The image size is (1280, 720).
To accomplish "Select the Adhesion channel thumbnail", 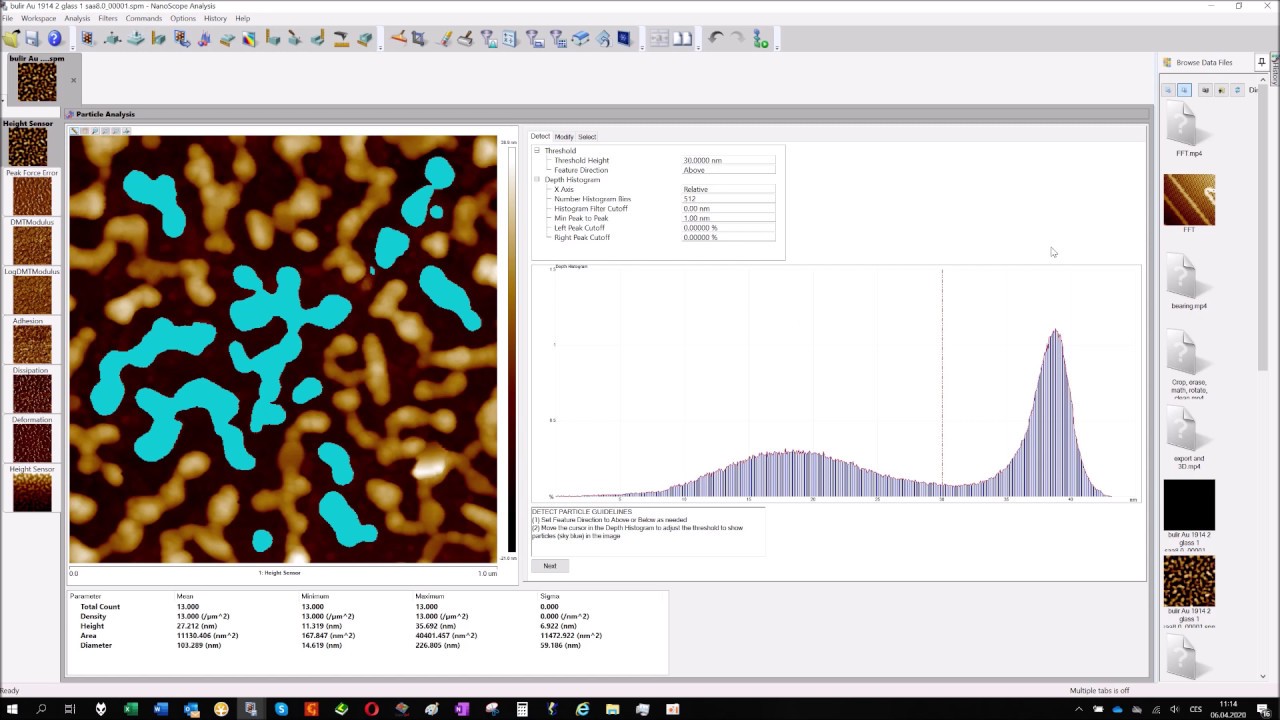I will coord(32,344).
